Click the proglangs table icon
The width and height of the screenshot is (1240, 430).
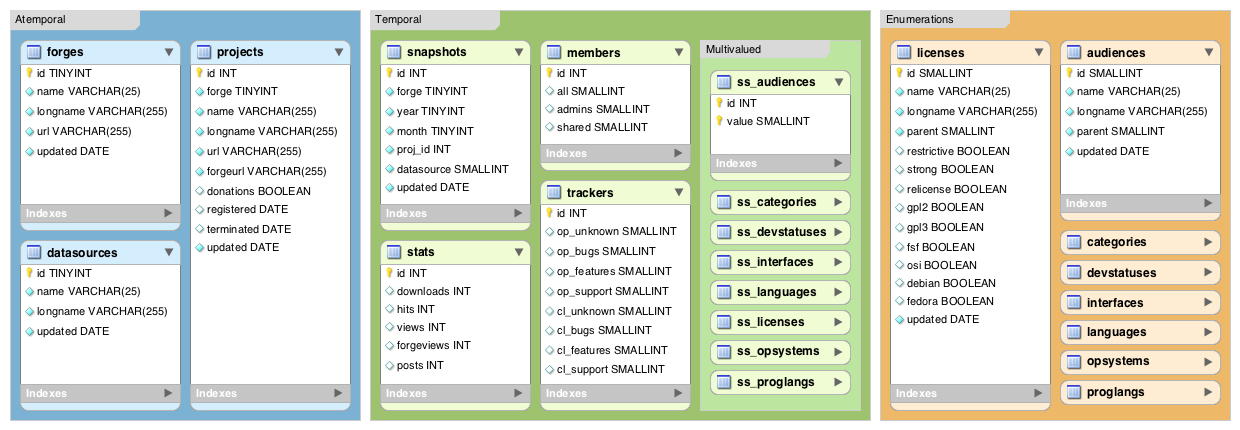click(x=1073, y=392)
